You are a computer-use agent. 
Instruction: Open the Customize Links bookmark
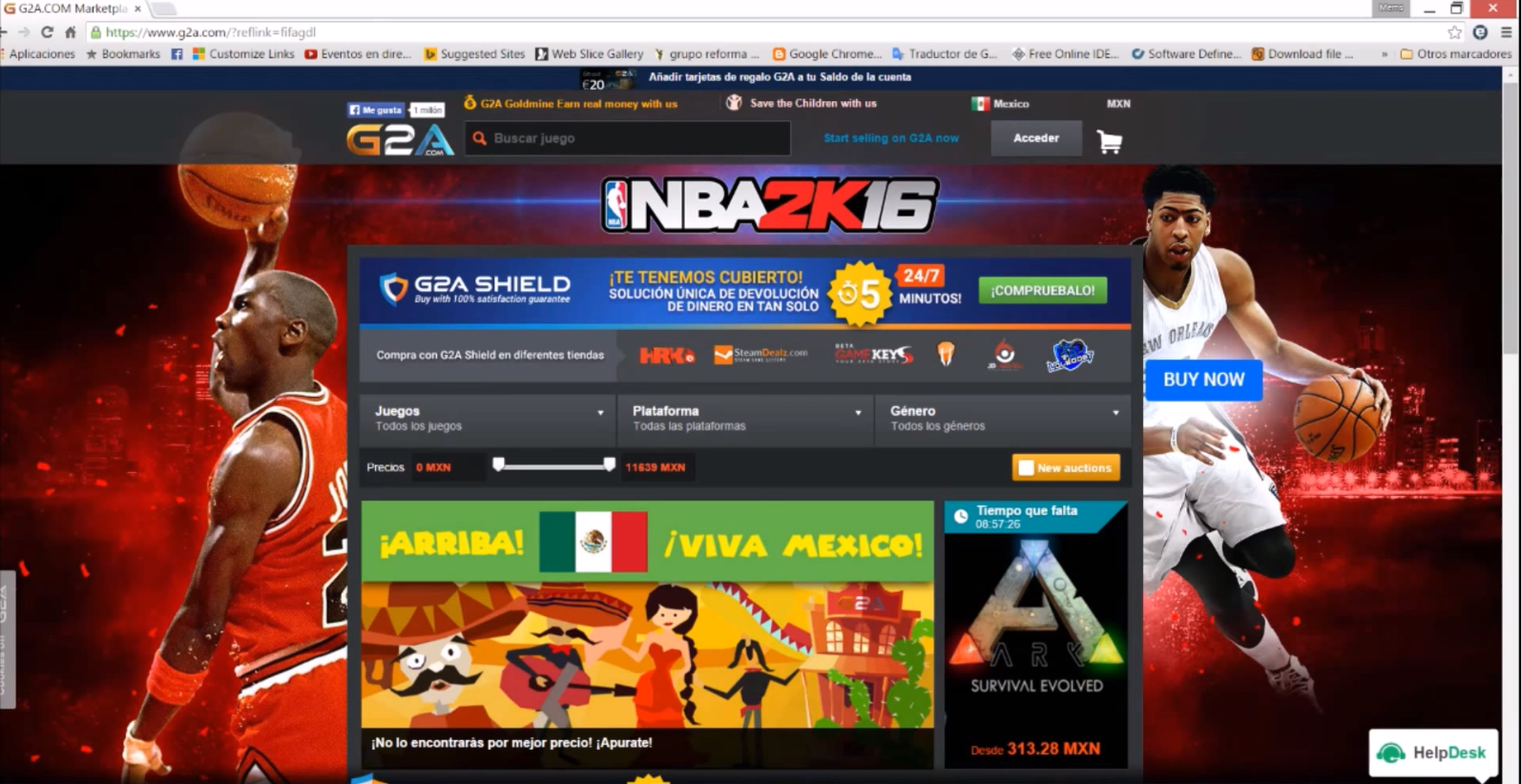tap(243, 54)
